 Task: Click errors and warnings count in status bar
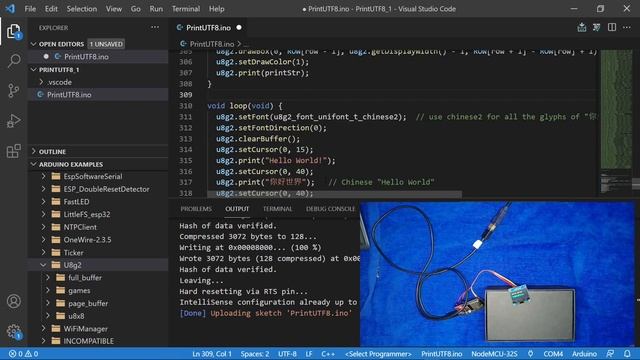pos(24,354)
